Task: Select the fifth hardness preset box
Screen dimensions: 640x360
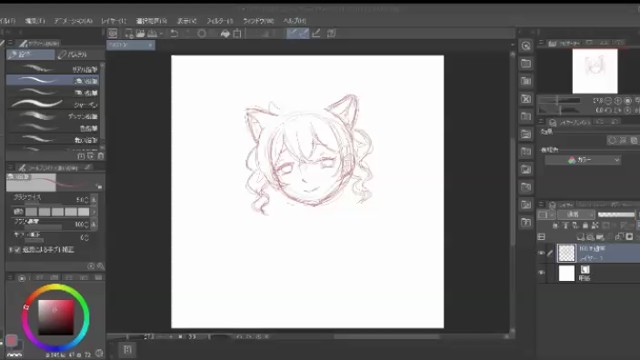Action: coord(83,211)
